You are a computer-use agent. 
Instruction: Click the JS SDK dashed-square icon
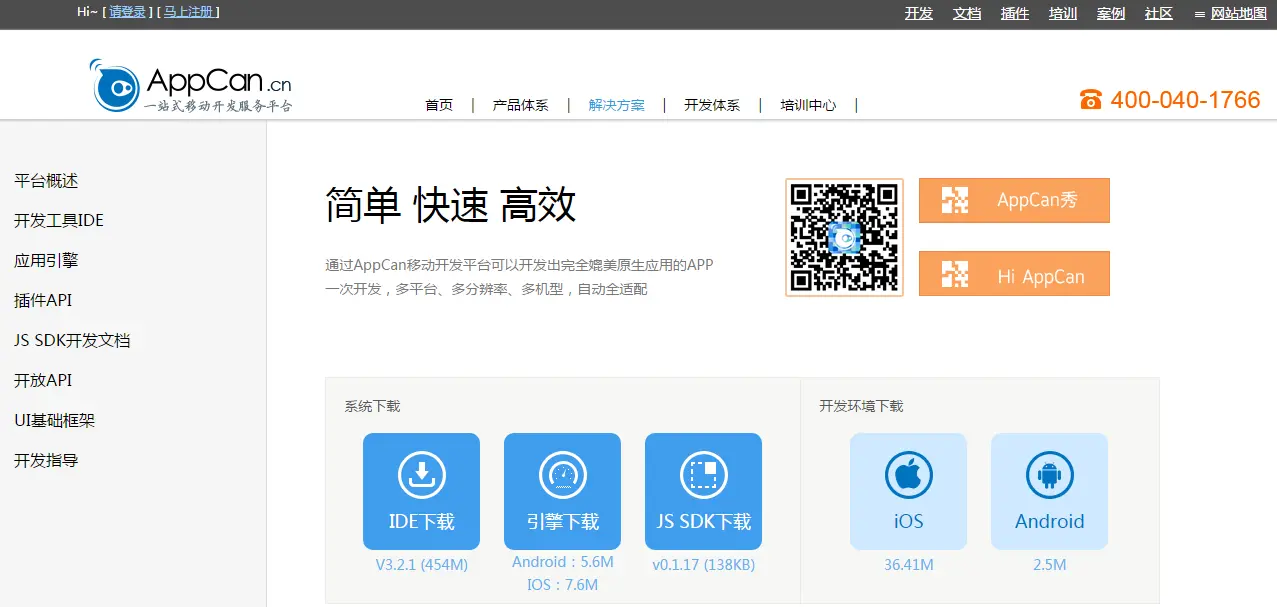click(x=704, y=475)
